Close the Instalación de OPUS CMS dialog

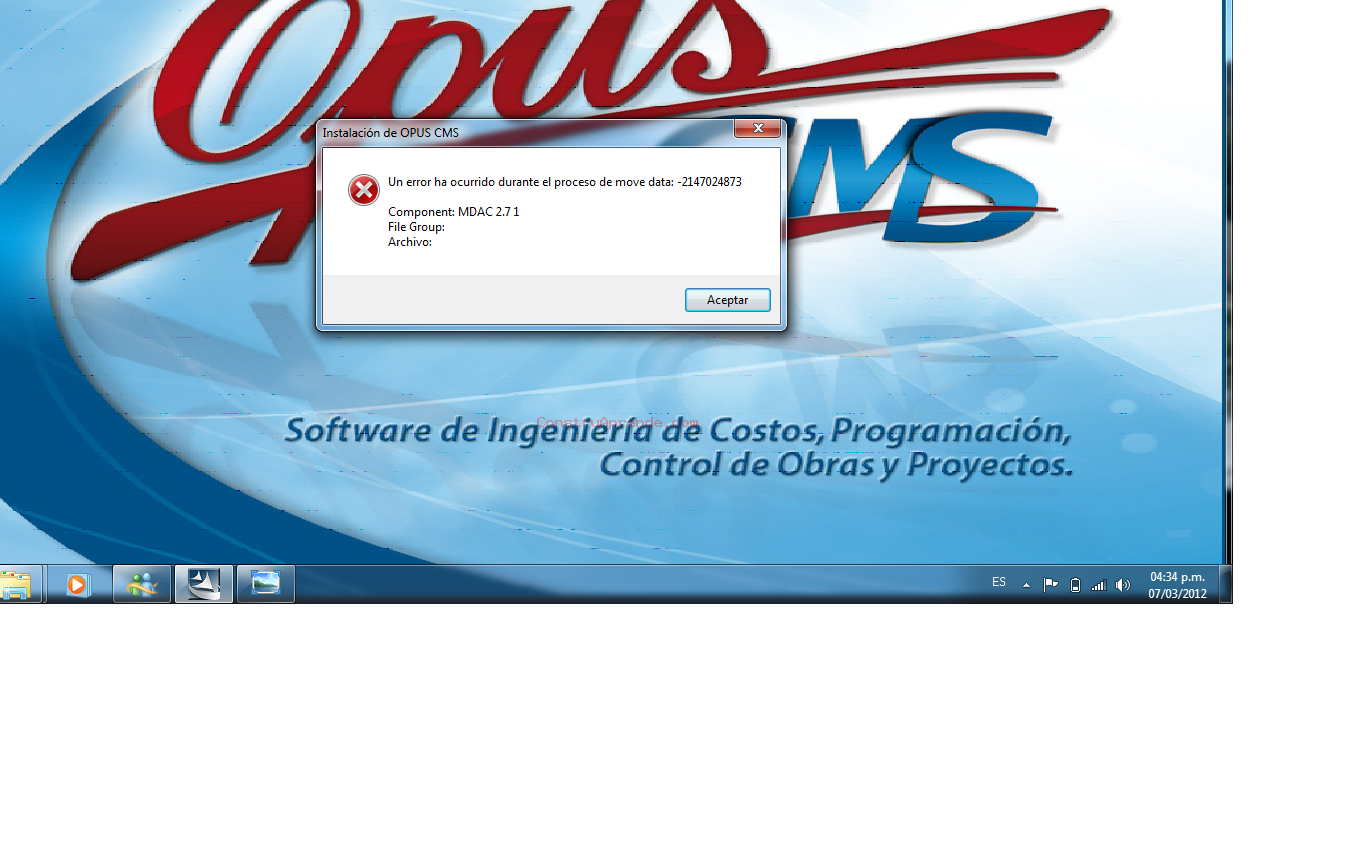757,129
